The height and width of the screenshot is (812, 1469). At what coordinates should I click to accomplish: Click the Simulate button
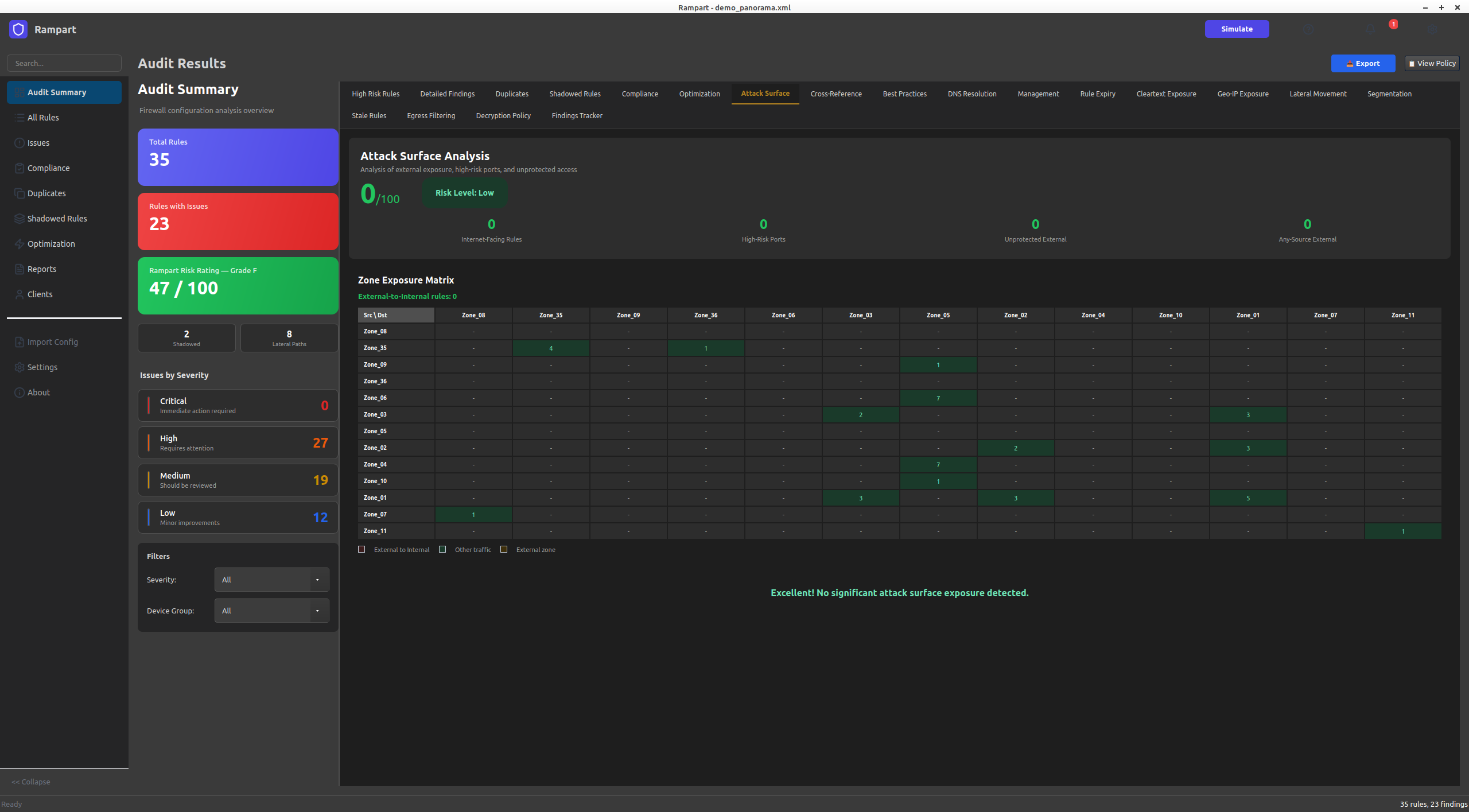click(x=1237, y=29)
